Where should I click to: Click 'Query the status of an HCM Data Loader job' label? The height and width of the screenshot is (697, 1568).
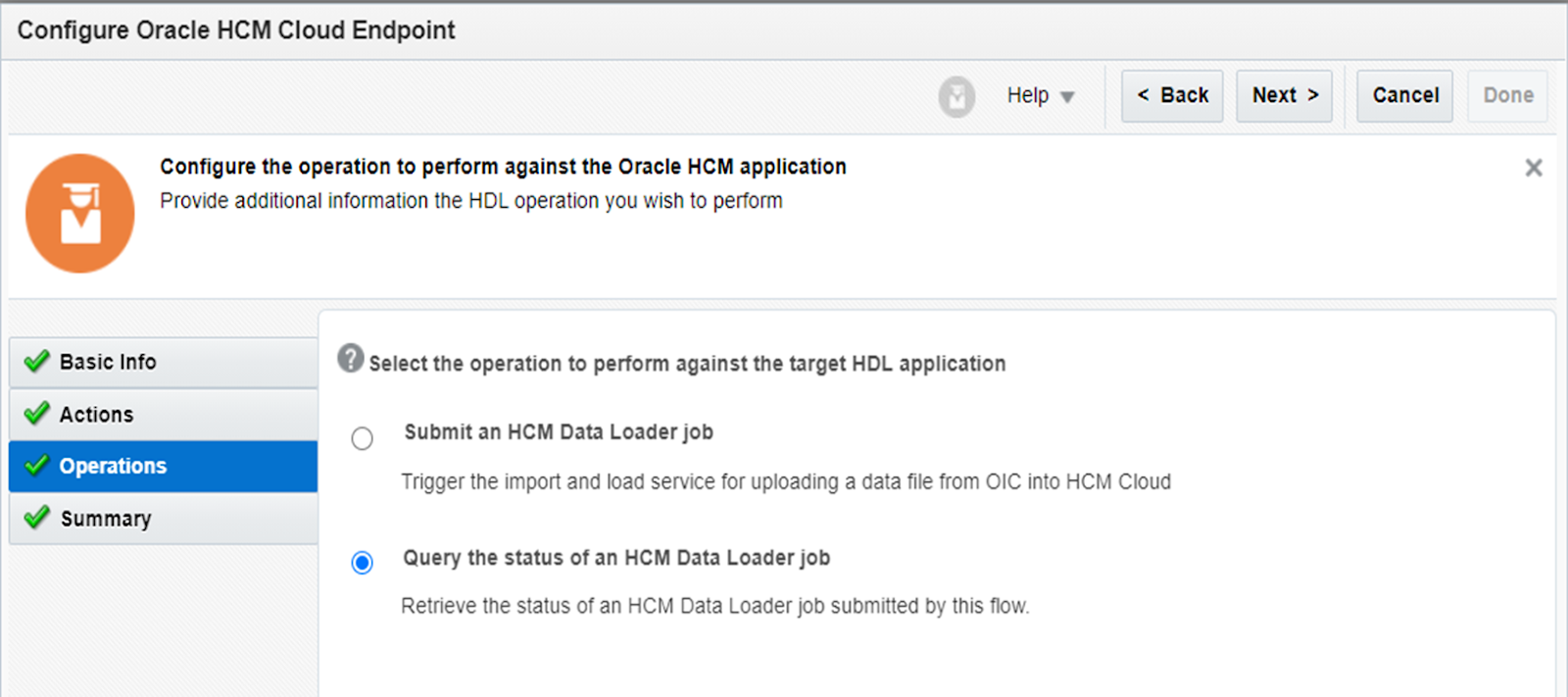tap(616, 558)
